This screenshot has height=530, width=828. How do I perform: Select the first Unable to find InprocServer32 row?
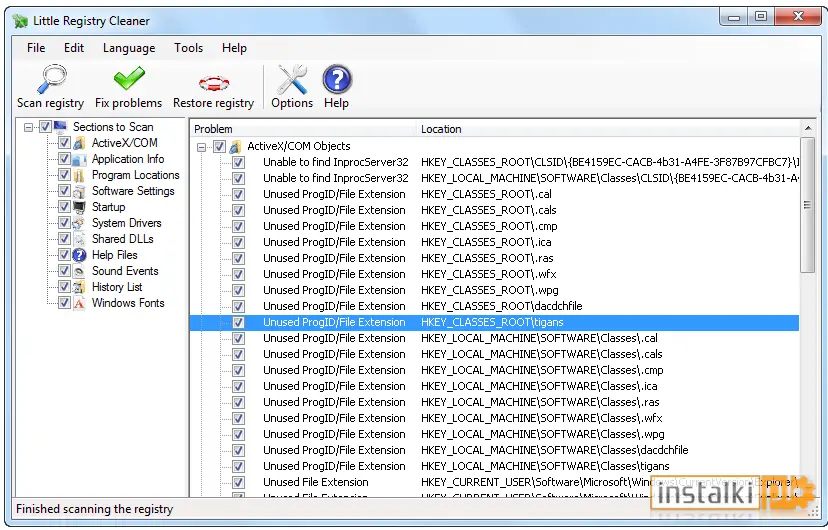[494, 163]
